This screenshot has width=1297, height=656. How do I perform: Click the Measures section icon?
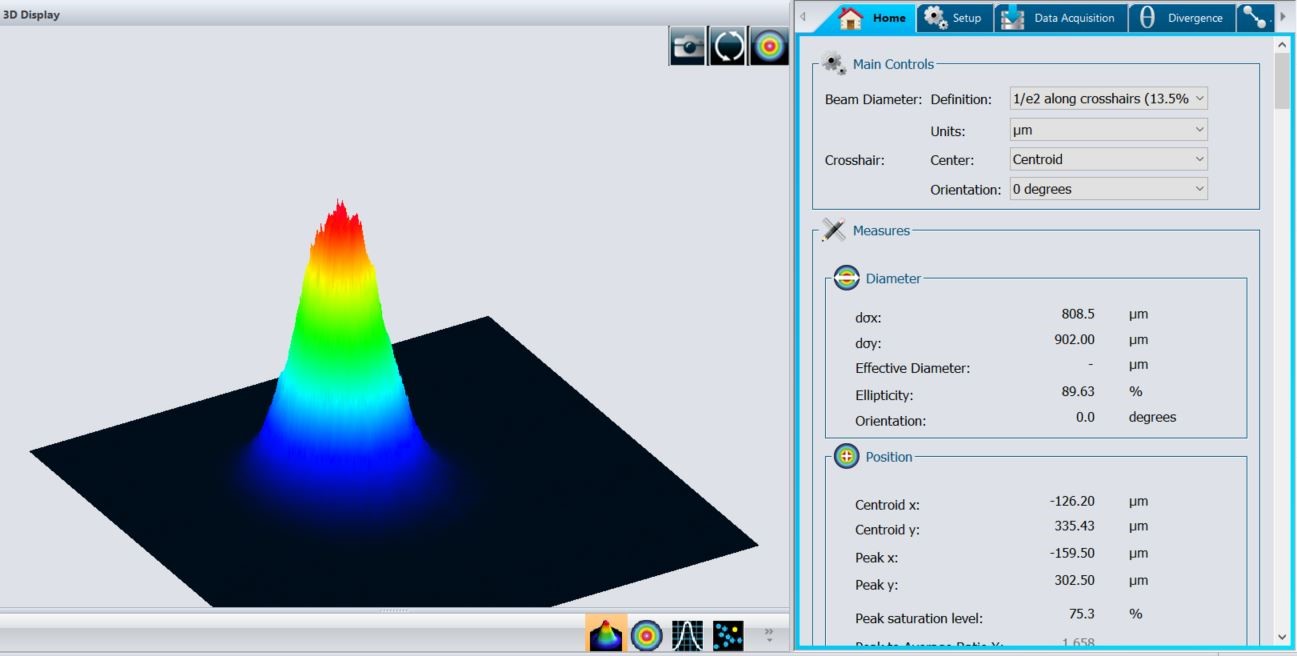(831, 229)
